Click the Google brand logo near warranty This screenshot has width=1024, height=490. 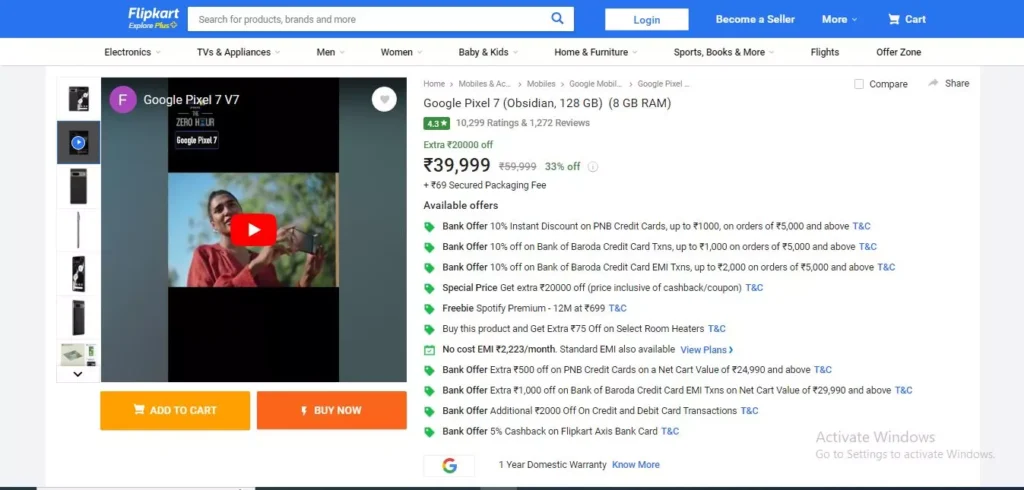click(449, 465)
